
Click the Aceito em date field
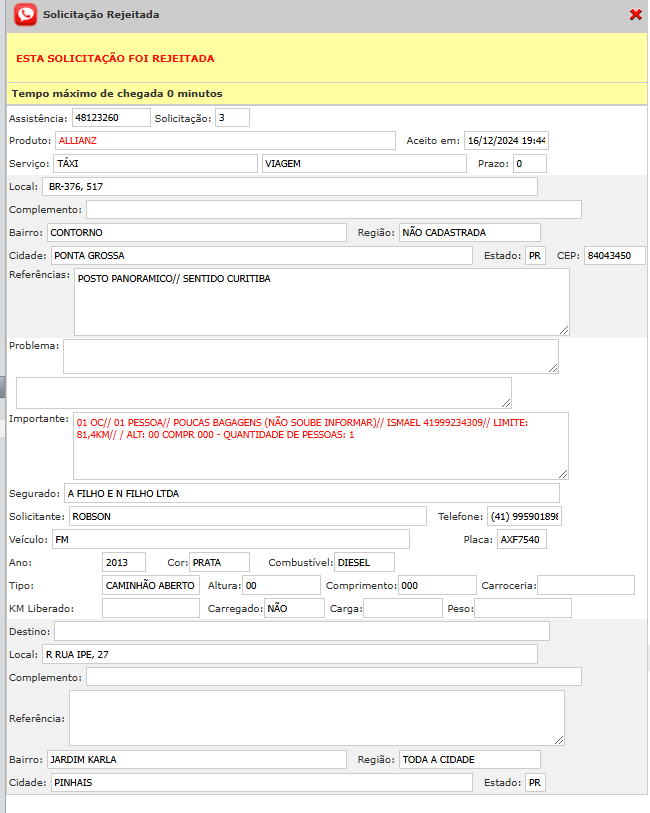pyautogui.click(x=506, y=140)
